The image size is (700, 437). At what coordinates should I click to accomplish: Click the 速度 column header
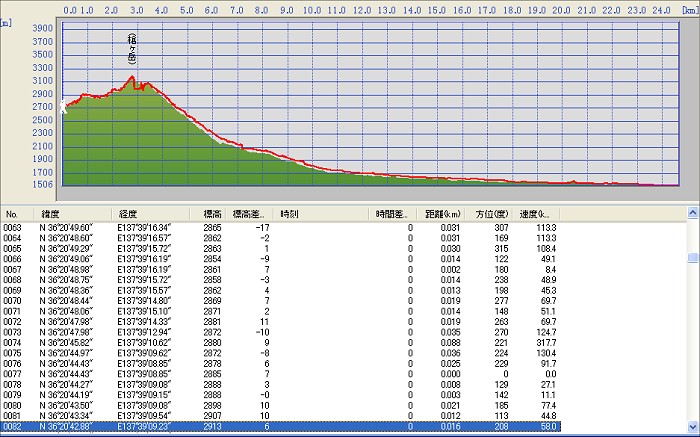536,214
